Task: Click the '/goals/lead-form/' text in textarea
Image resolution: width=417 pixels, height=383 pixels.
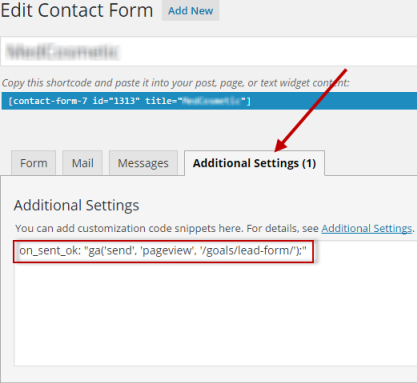Action: click(x=247, y=250)
